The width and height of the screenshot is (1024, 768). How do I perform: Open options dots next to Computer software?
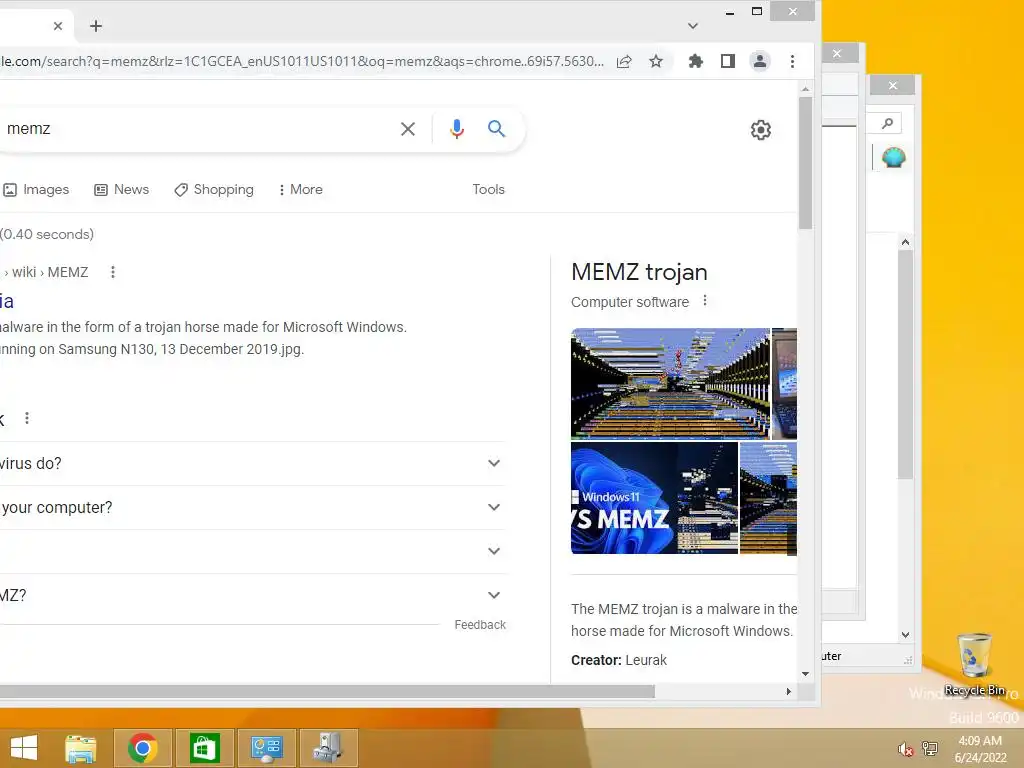coord(705,301)
